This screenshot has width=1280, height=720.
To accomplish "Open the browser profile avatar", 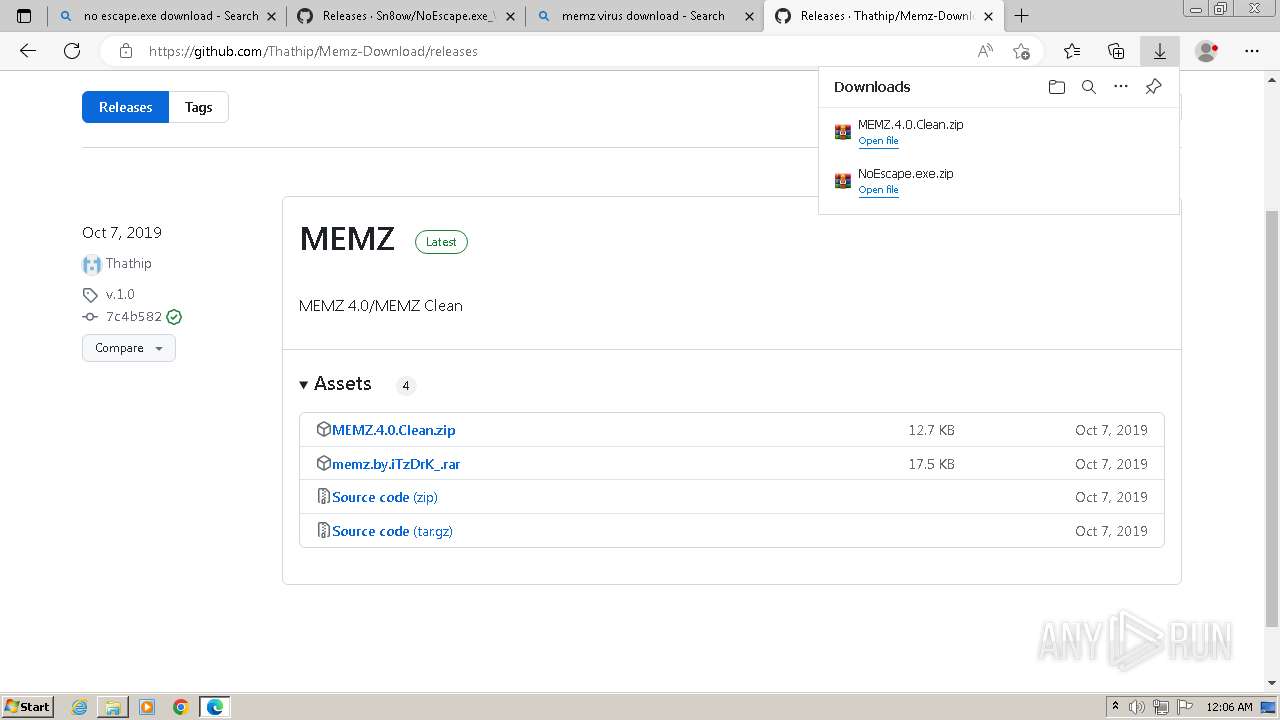I will [1207, 51].
